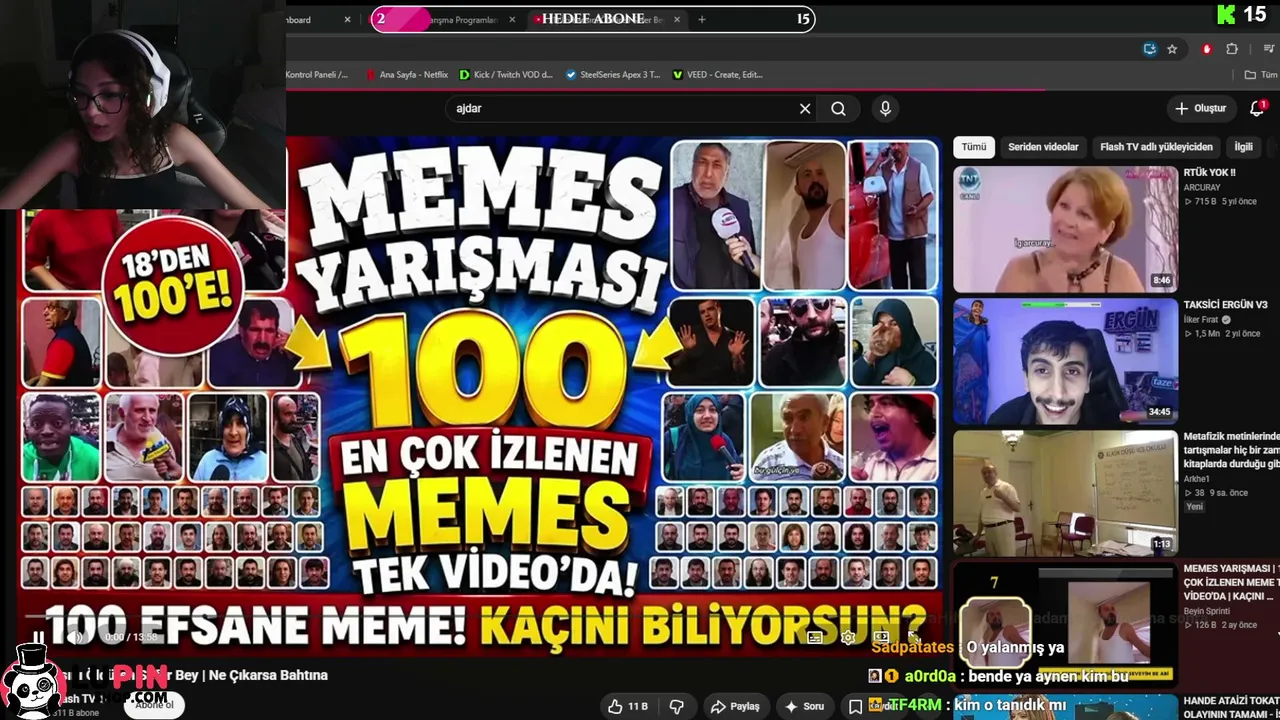Click the Soru ask button

804,706
